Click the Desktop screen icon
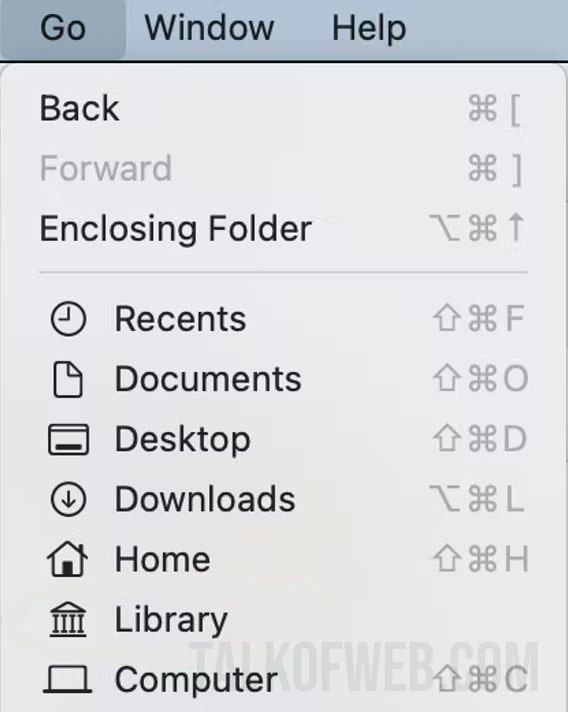This screenshot has width=568, height=712. 69,440
